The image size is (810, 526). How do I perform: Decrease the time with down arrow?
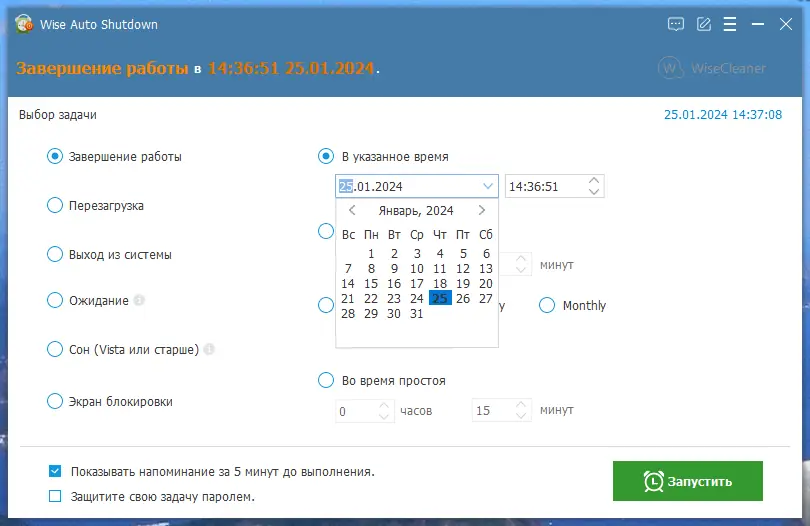coord(594,191)
